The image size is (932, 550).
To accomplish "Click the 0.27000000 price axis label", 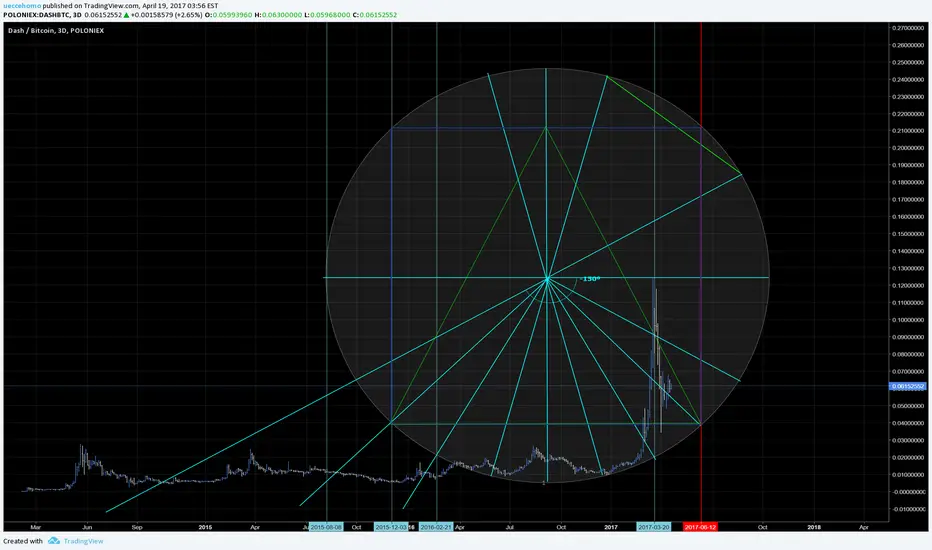I will (x=908, y=28).
